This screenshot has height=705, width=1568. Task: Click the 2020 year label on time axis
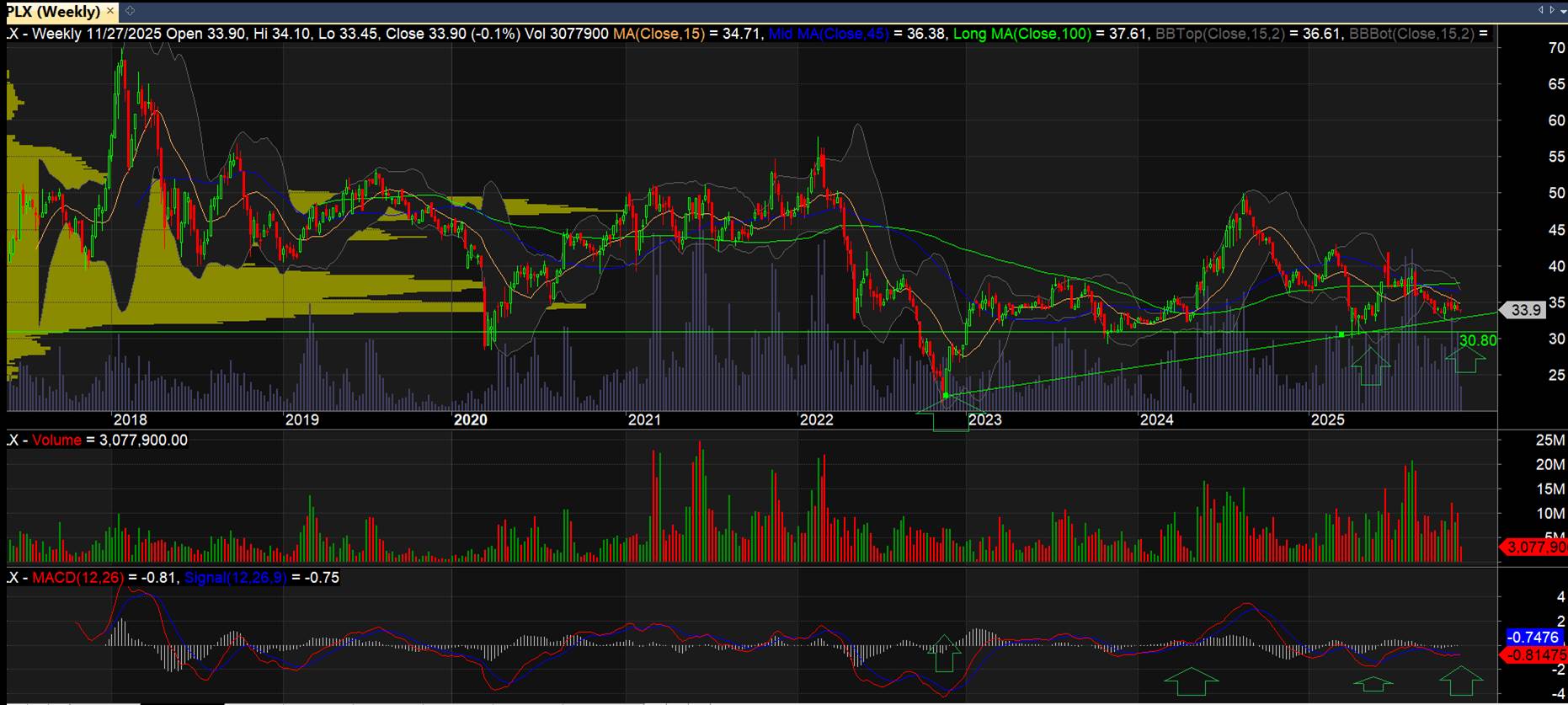470,419
